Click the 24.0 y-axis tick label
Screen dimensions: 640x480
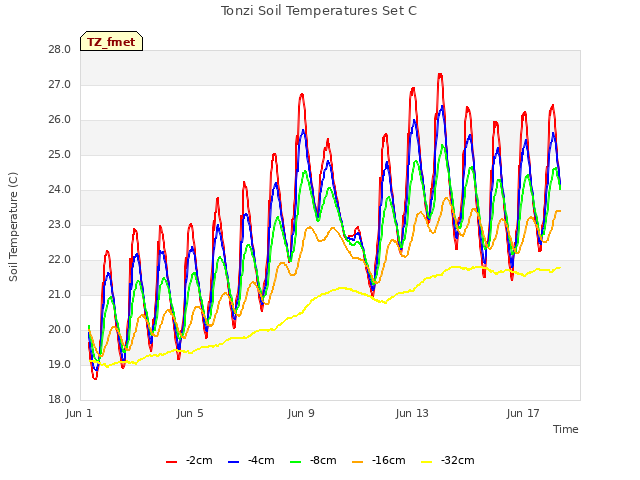pyautogui.click(x=60, y=190)
